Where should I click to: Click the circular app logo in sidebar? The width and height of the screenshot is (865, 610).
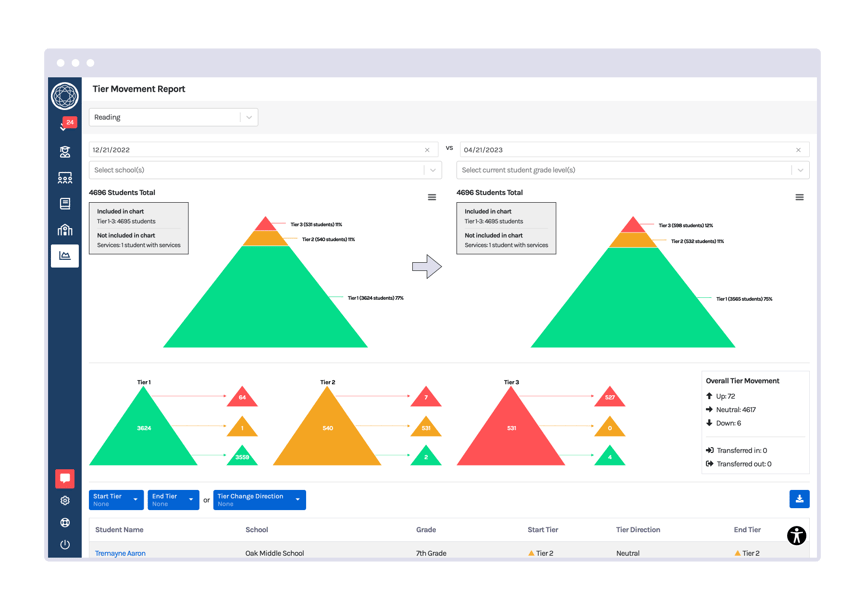point(65,95)
